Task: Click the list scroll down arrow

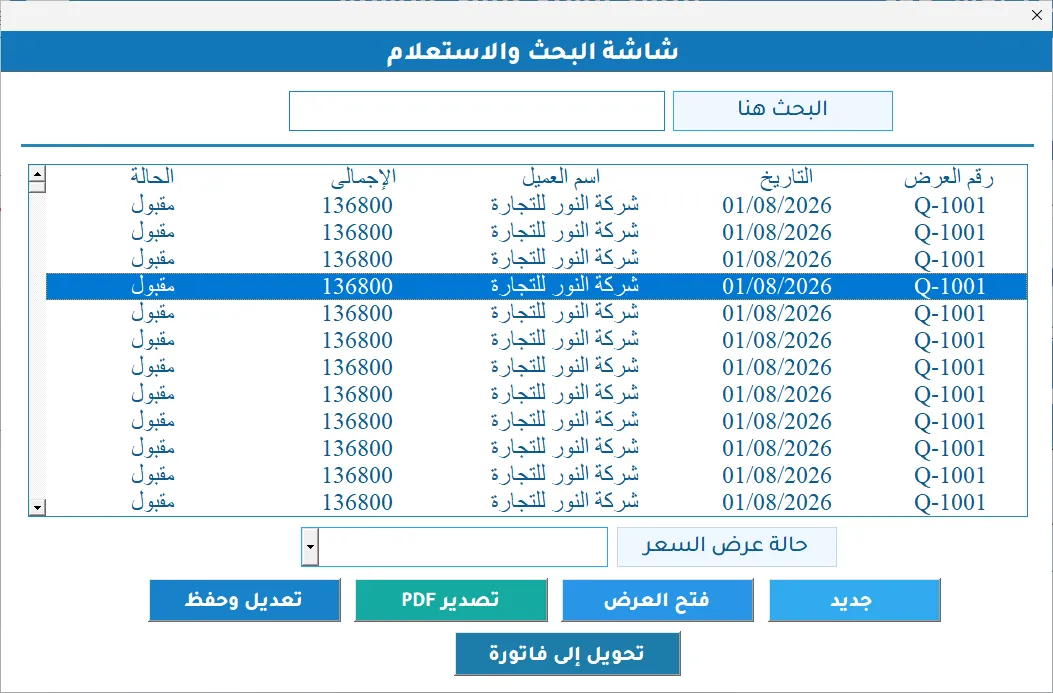Action: [38, 508]
